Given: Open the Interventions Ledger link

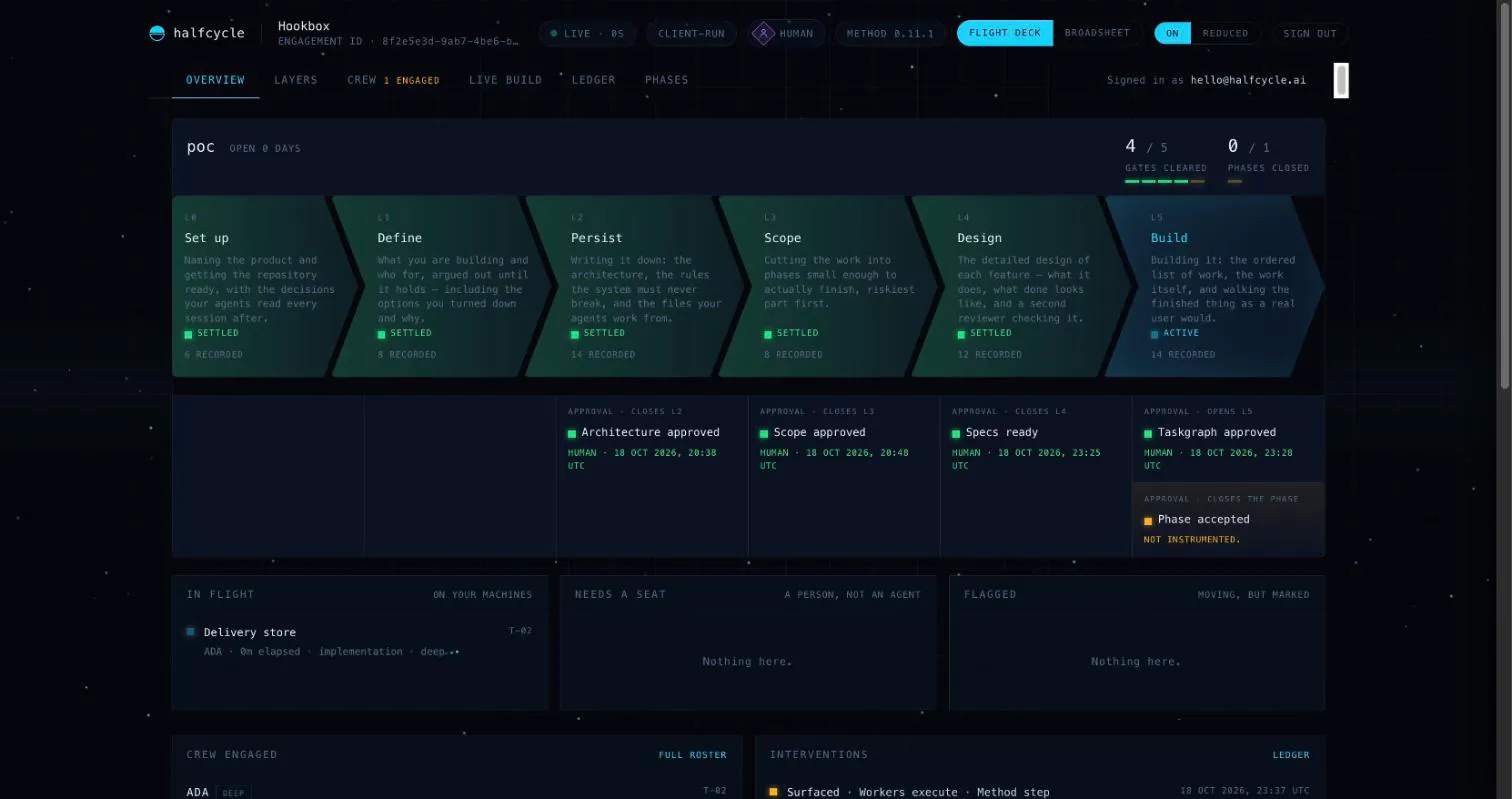Looking at the screenshot, I should coord(1291,755).
